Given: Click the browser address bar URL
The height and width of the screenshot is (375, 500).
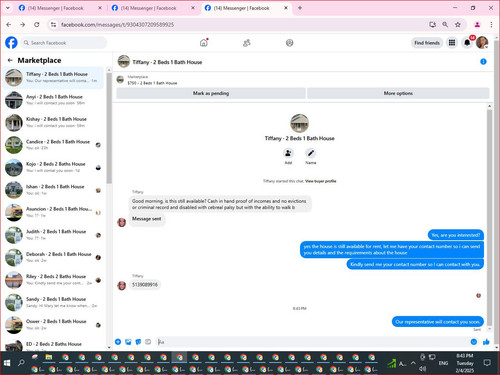Looking at the screenshot, I should (x=117, y=24).
